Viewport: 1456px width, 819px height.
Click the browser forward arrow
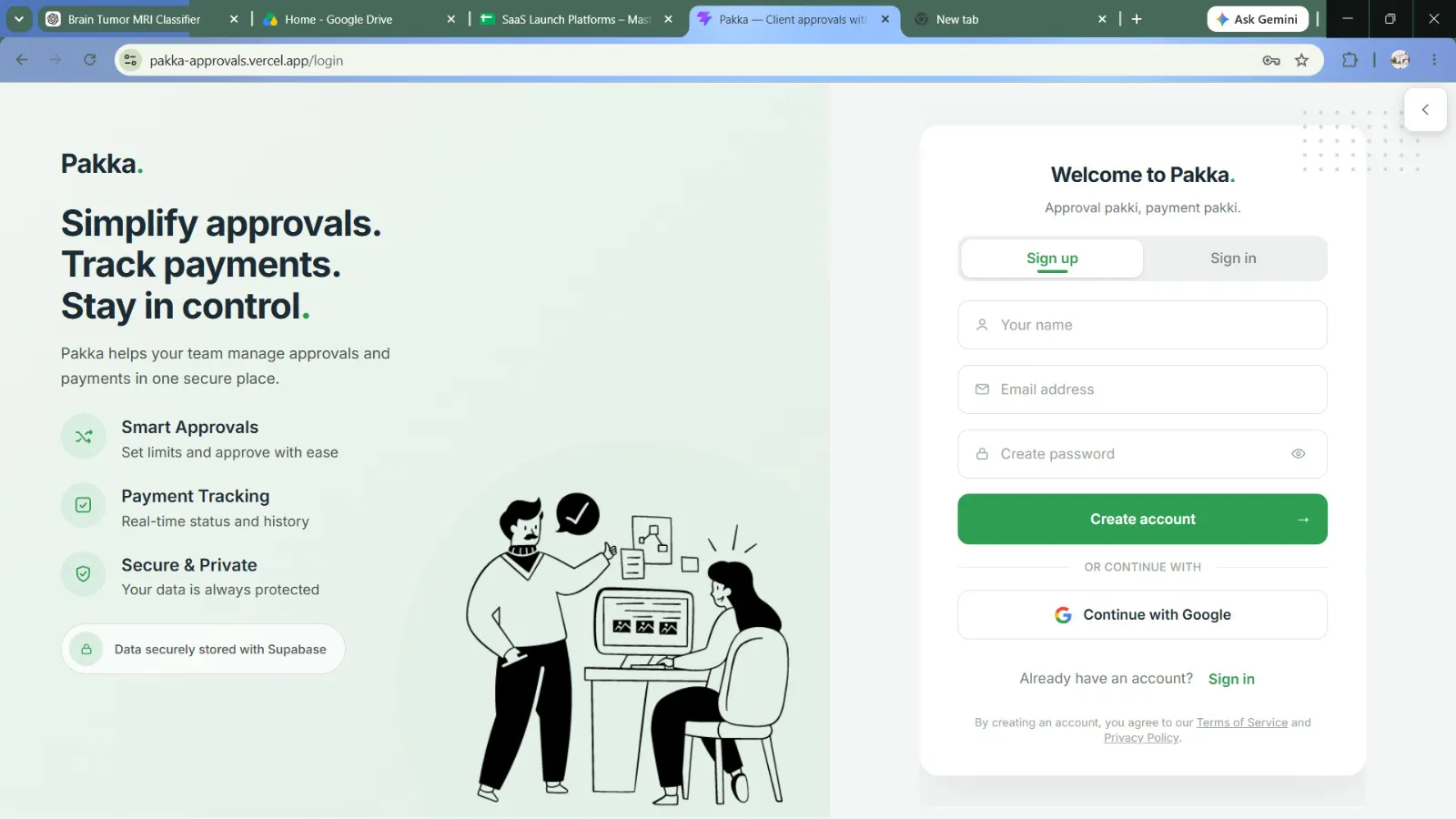(x=56, y=60)
